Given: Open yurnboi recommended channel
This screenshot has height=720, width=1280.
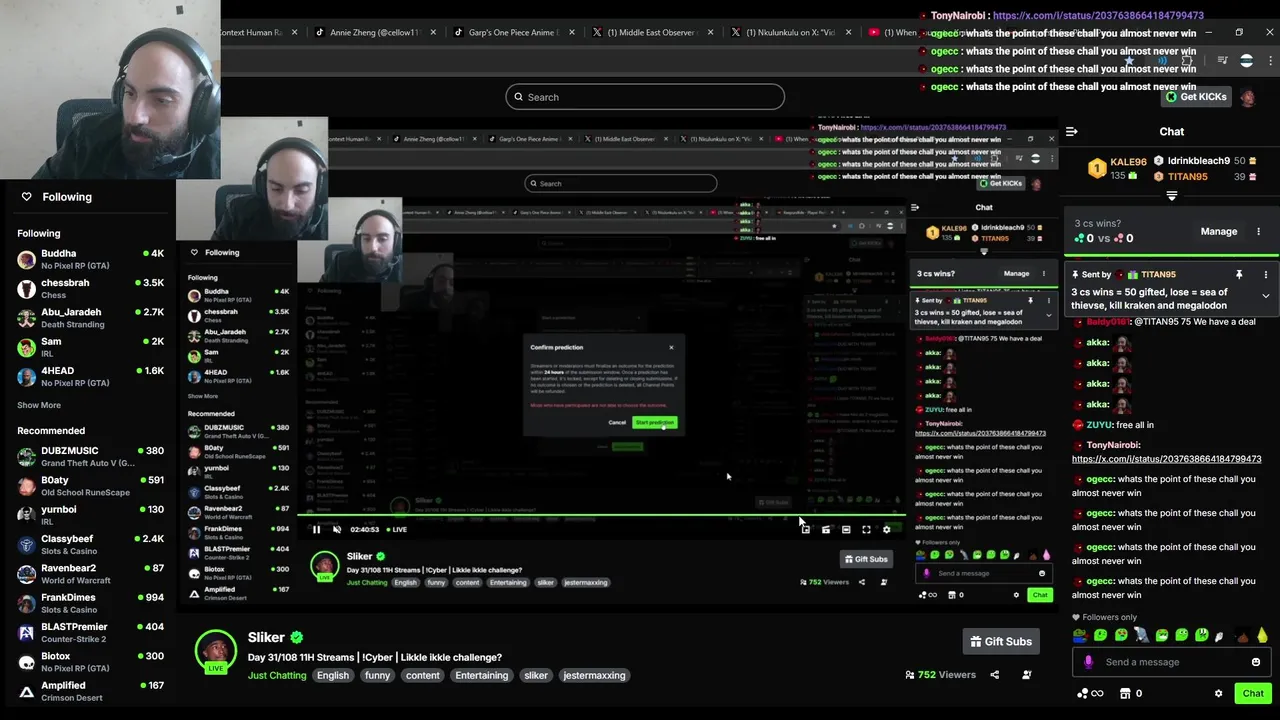Looking at the screenshot, I should (x=90, y=515).
